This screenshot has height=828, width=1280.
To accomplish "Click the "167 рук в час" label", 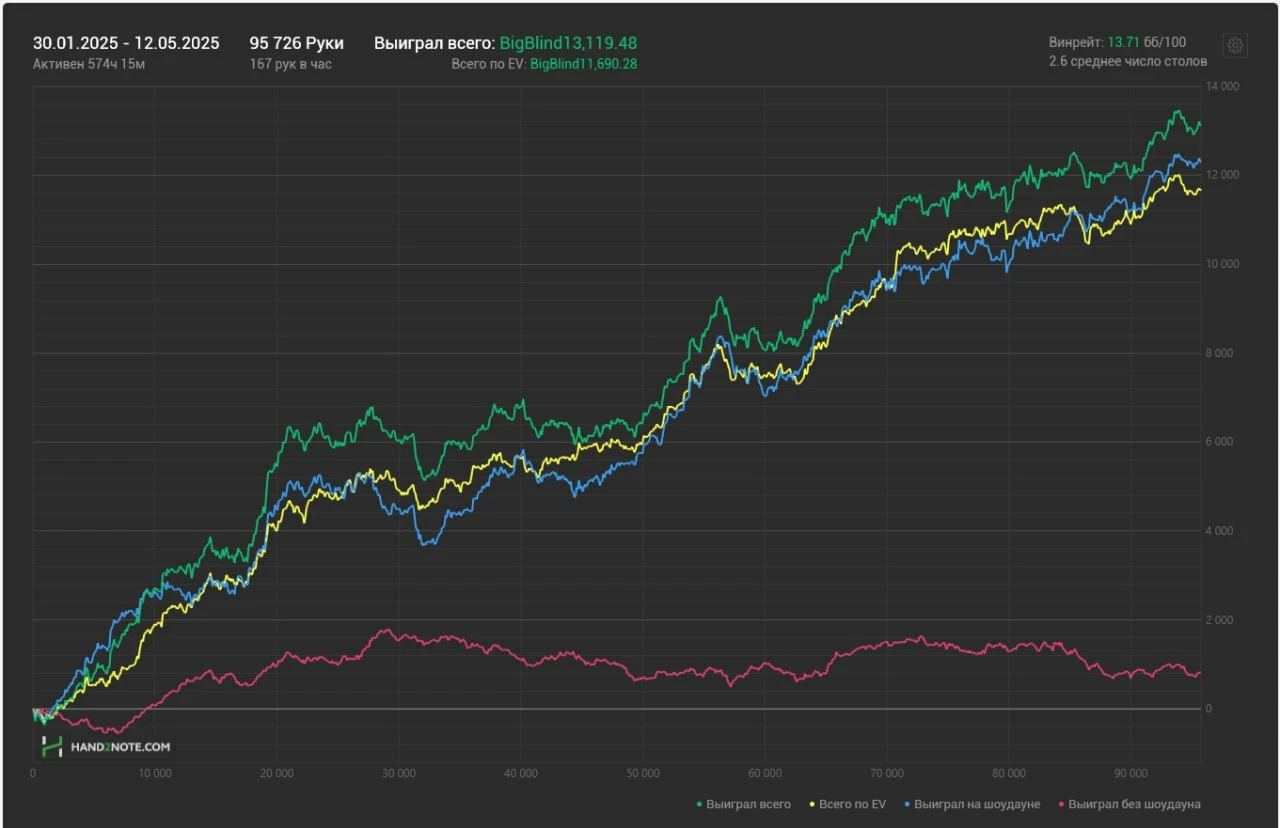I will [290, 64].
